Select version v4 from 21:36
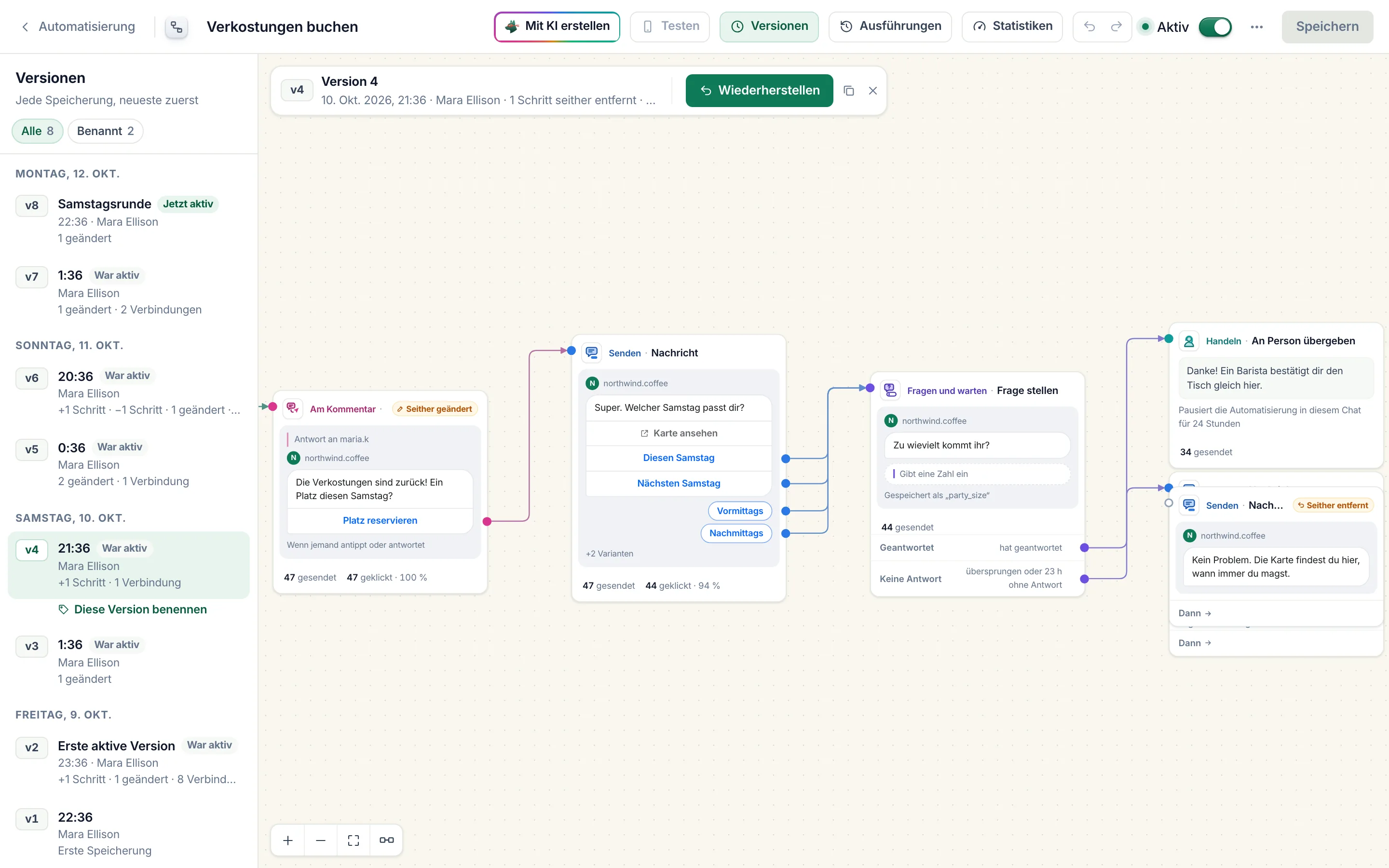1389x868 pixels. [x=129, y=565]
